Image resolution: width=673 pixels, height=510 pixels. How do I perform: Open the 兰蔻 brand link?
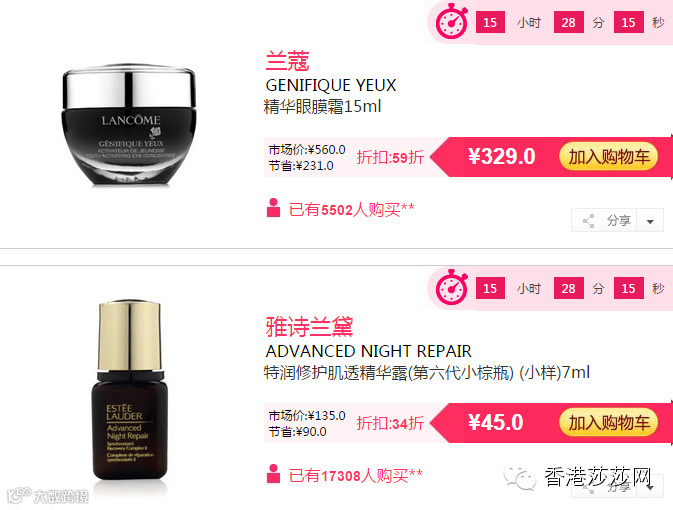tap(288, 61)
